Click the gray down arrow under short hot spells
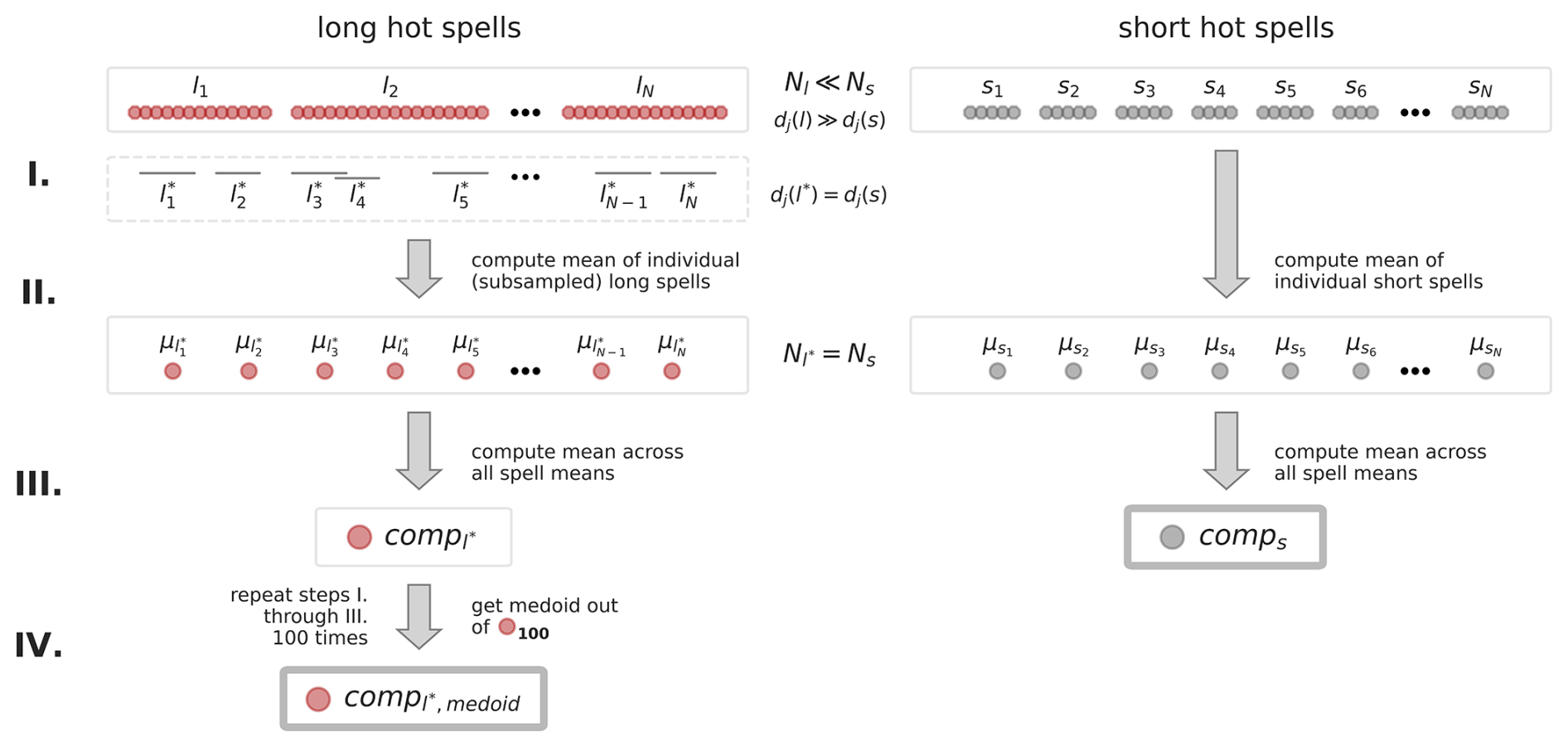Viewport: 1568px width, 747px height. pyautogui.click(x=1226, y=222)
